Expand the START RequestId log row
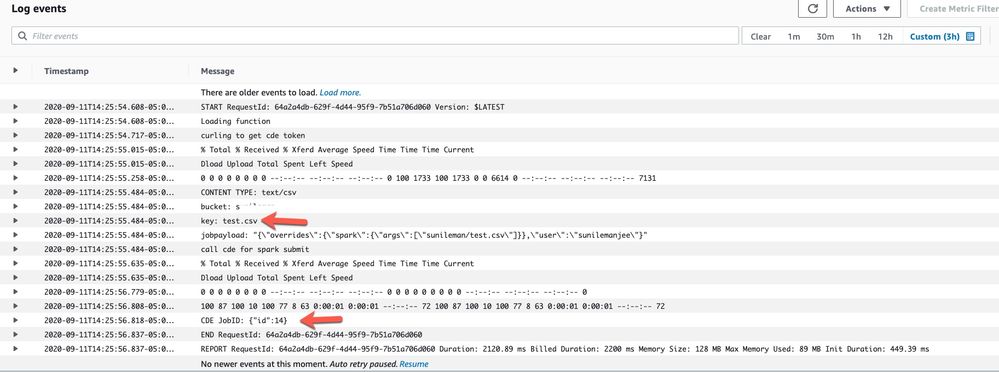999x372 pixels. tap(15, 107)
